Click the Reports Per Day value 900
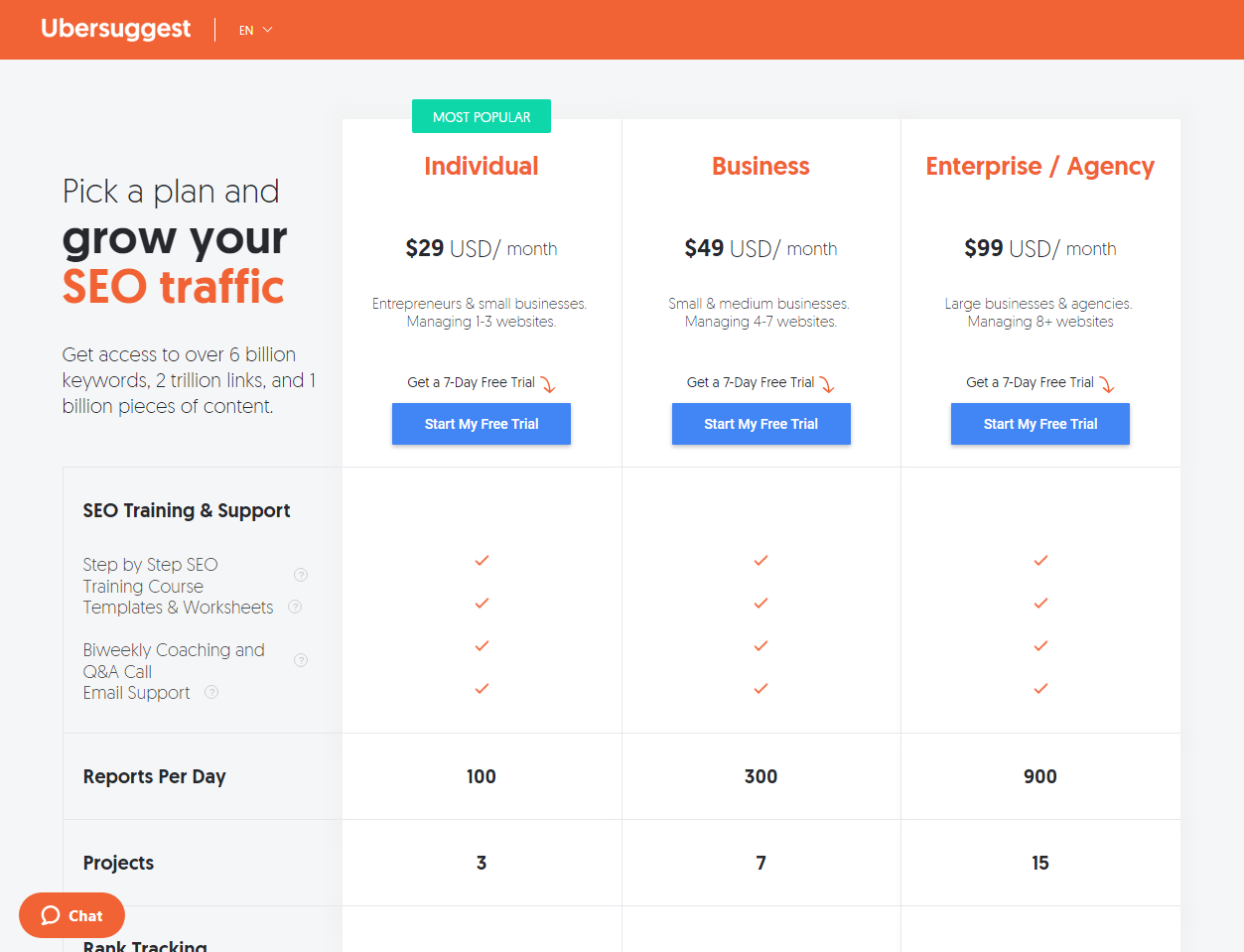Viewport: 1244px width, 952px height. coord(1040,776)
